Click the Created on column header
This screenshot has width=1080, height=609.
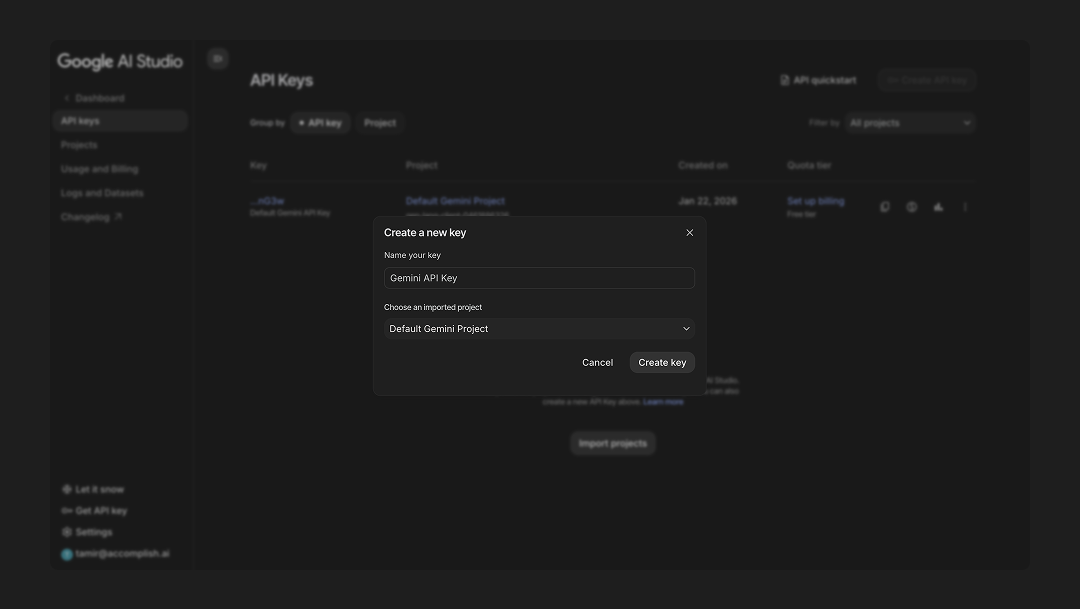(x=703, y=165)
